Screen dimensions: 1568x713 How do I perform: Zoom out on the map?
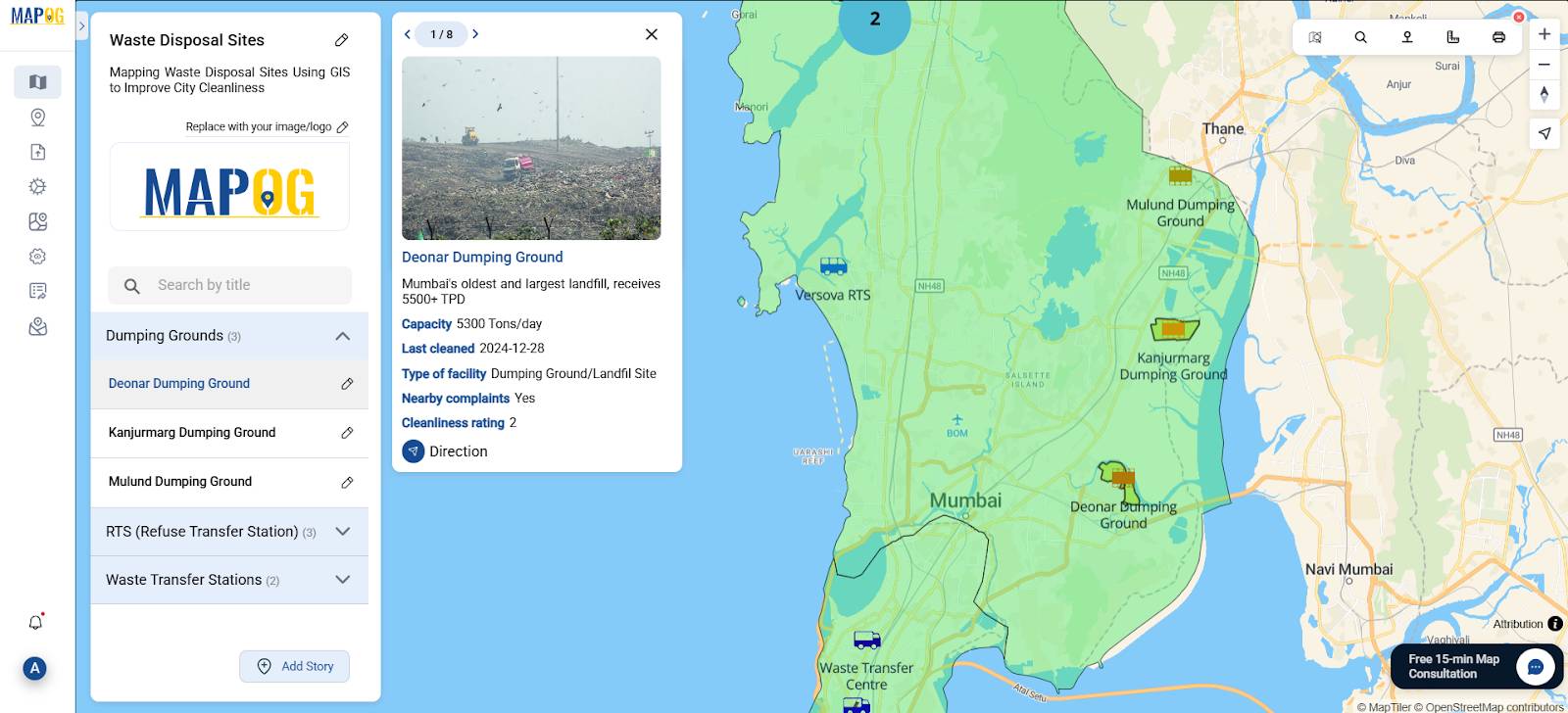coord(1544,65)
